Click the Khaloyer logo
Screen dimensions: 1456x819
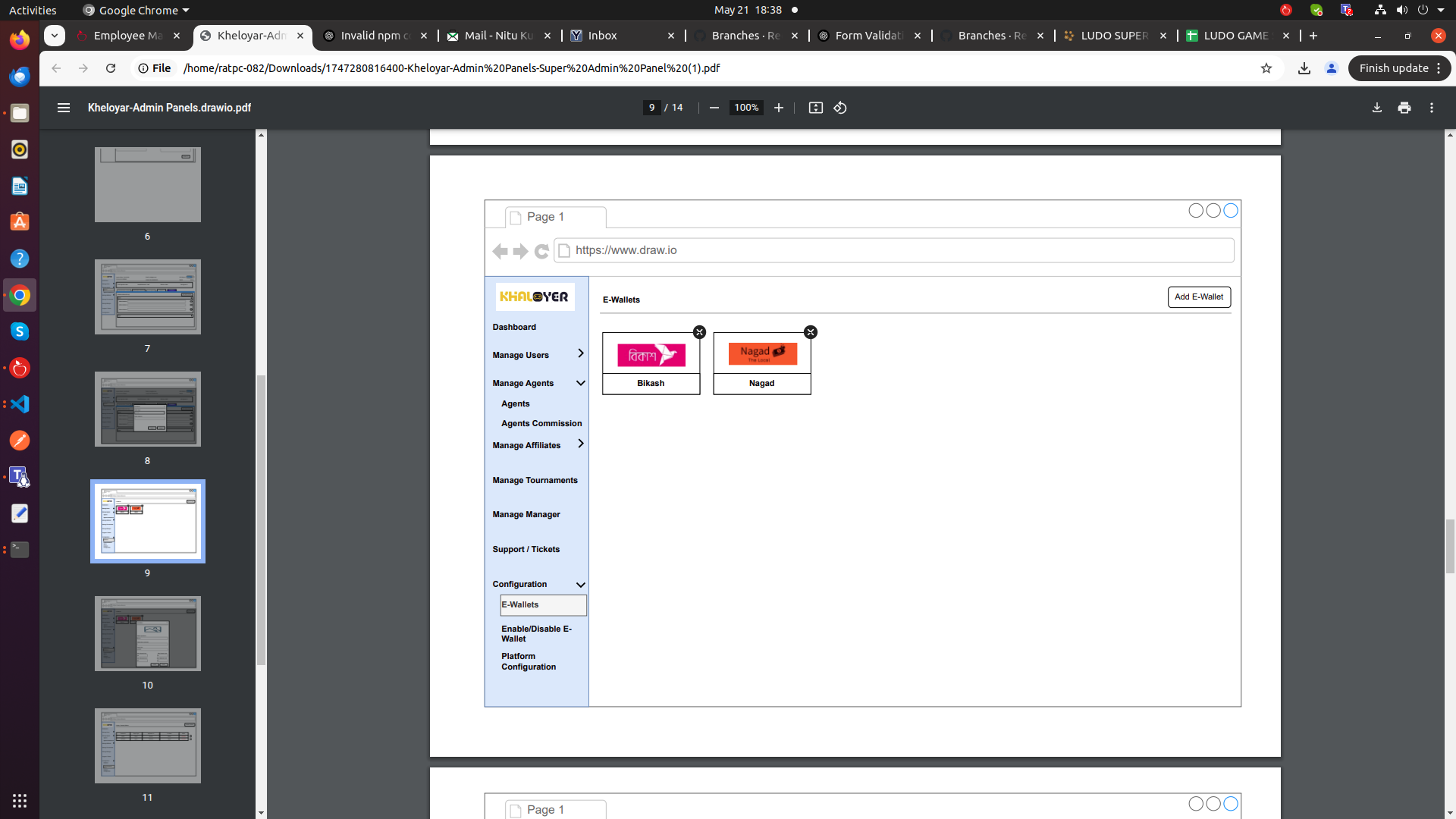coord(535,297)
